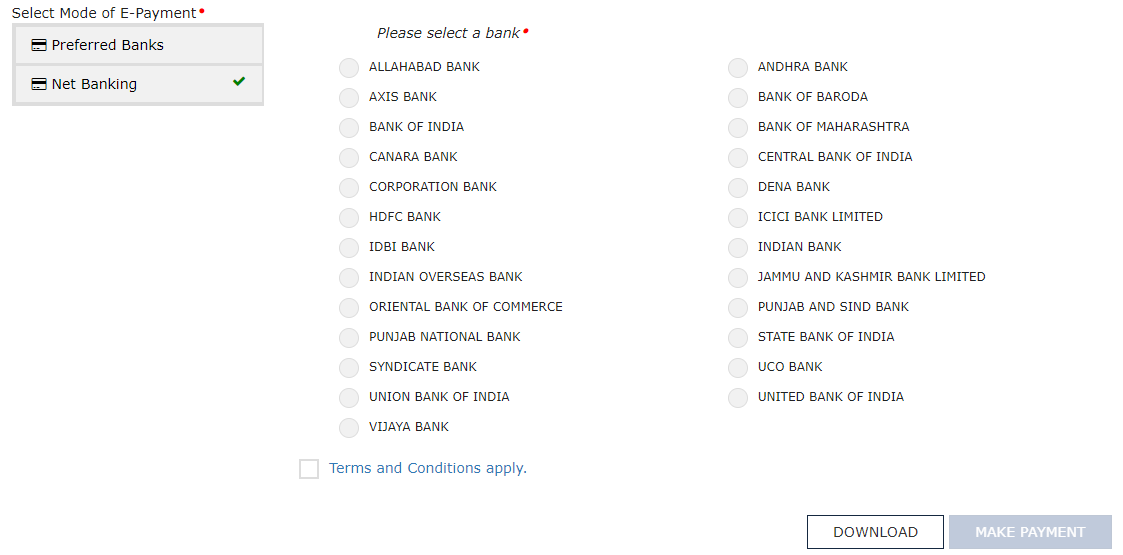Click the card icon beside Net Banking
This screenshot has width=1123, height=555.
[39, 85]
